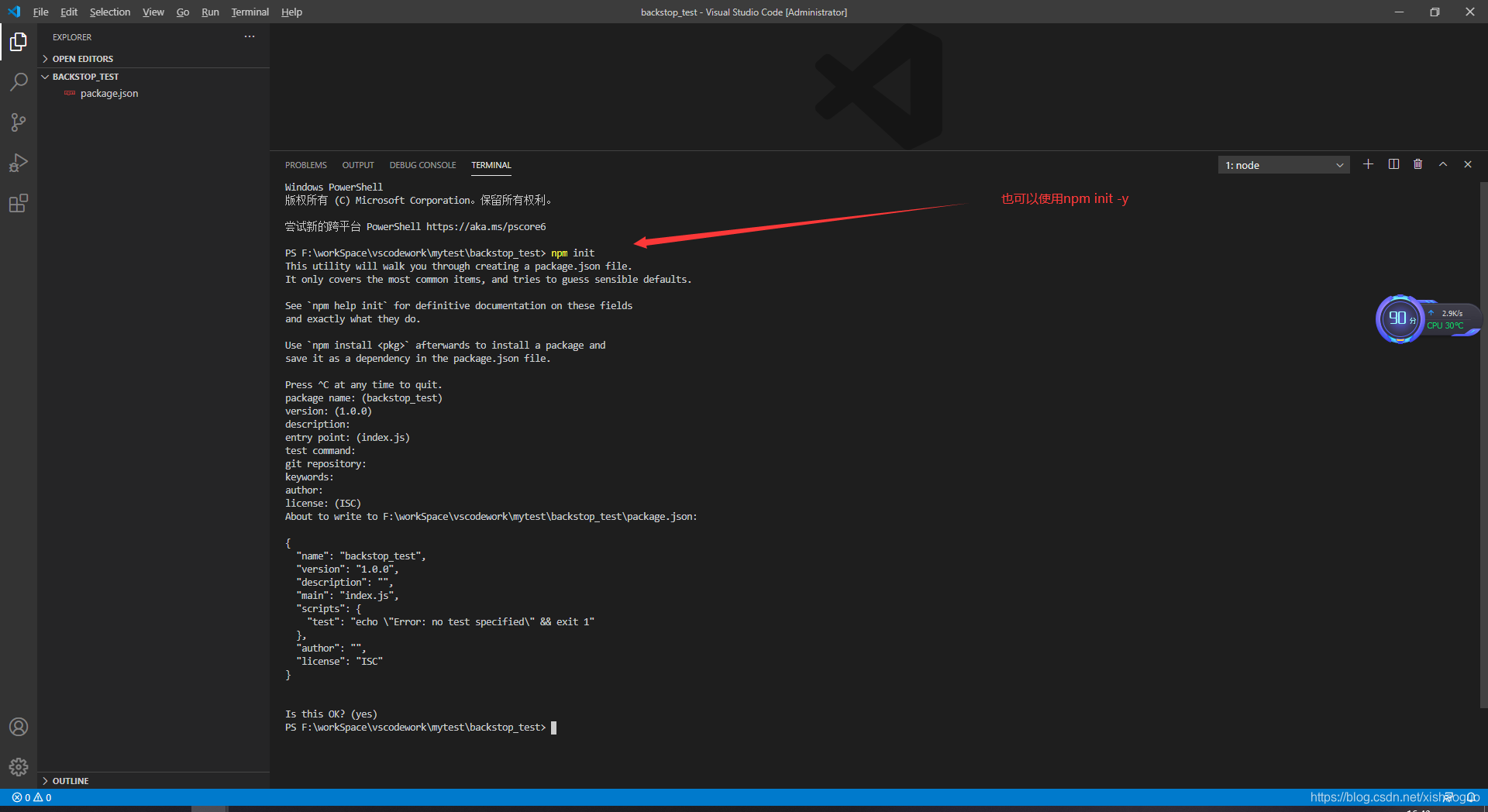Click the performance score 90 widget
The width and height of the screenshot is (1488, 812).
click(x=1399, y=318)
